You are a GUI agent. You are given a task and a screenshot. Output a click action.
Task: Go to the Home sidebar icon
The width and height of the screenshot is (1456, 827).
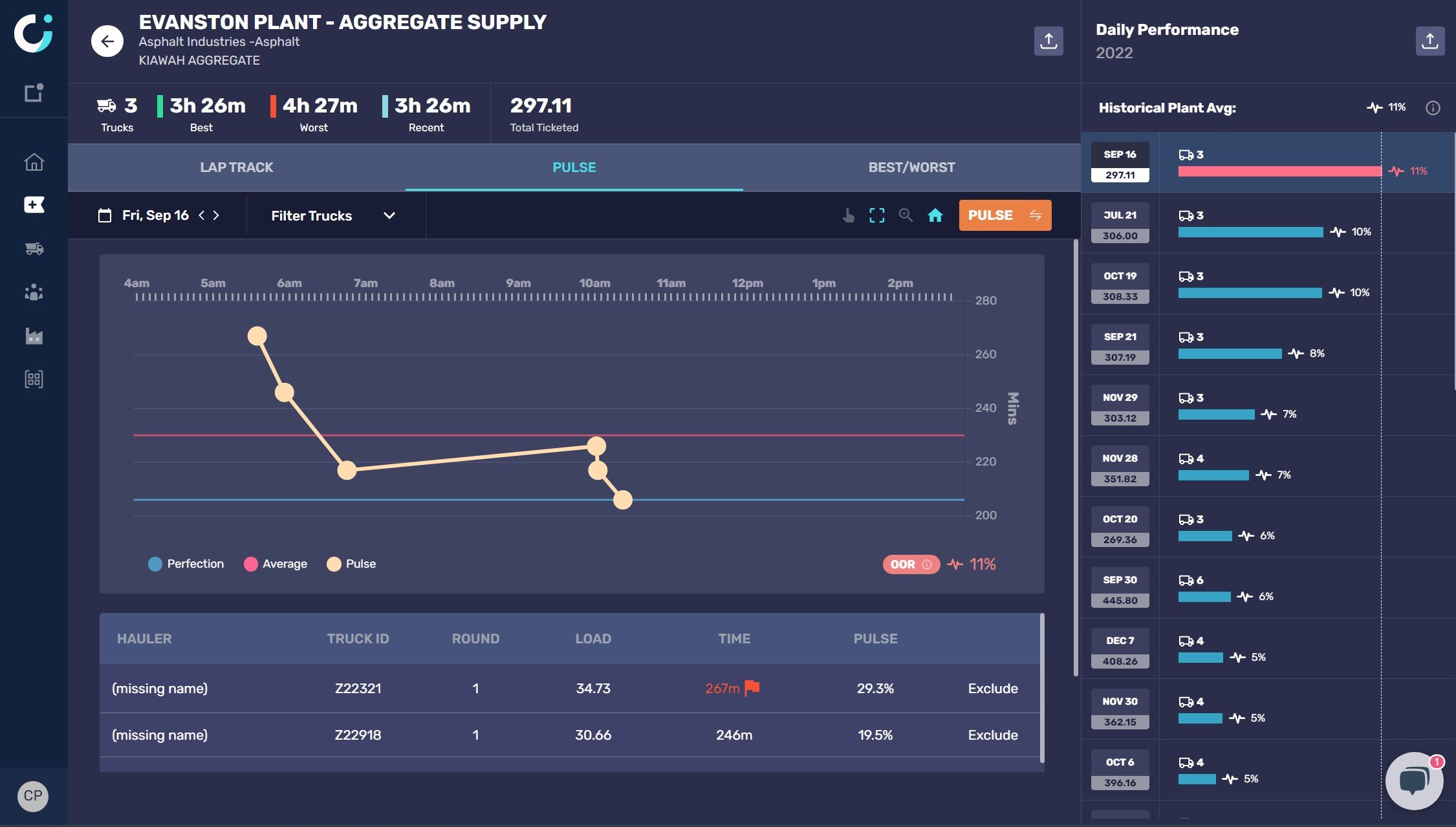coord(34,162)
